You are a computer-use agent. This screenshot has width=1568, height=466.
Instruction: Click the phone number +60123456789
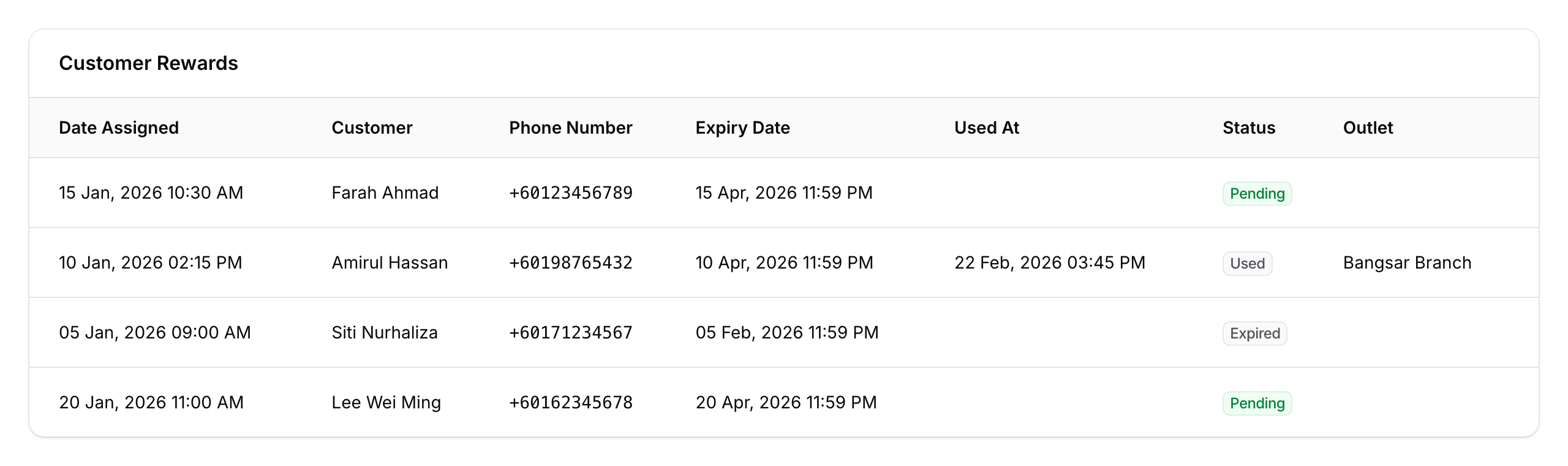pyautogui.click(x=571, y=193)
